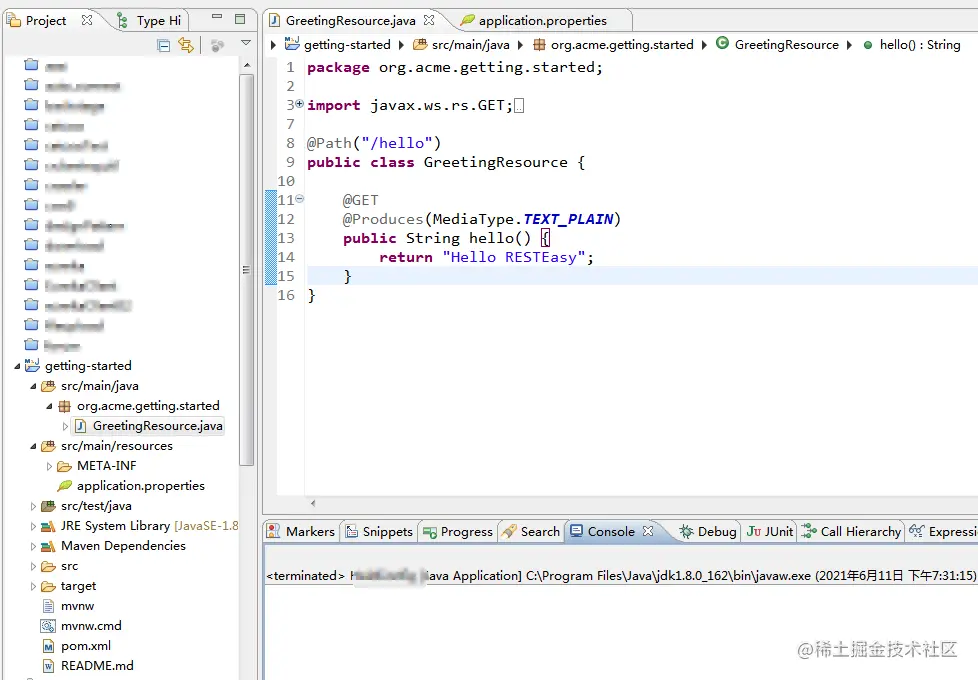Viewport: 978px width, 680px height.
Task: Collapse org.acme.getting.started package node
Action: (49, 406)
